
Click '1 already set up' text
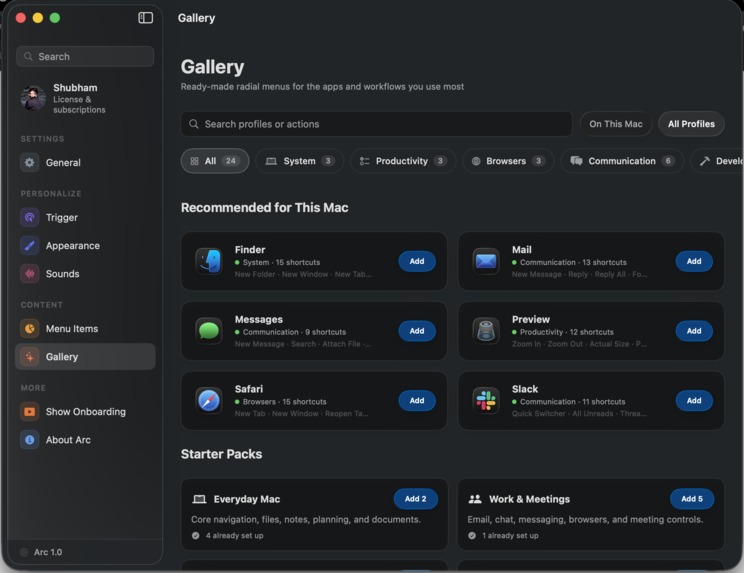point(511,536)
